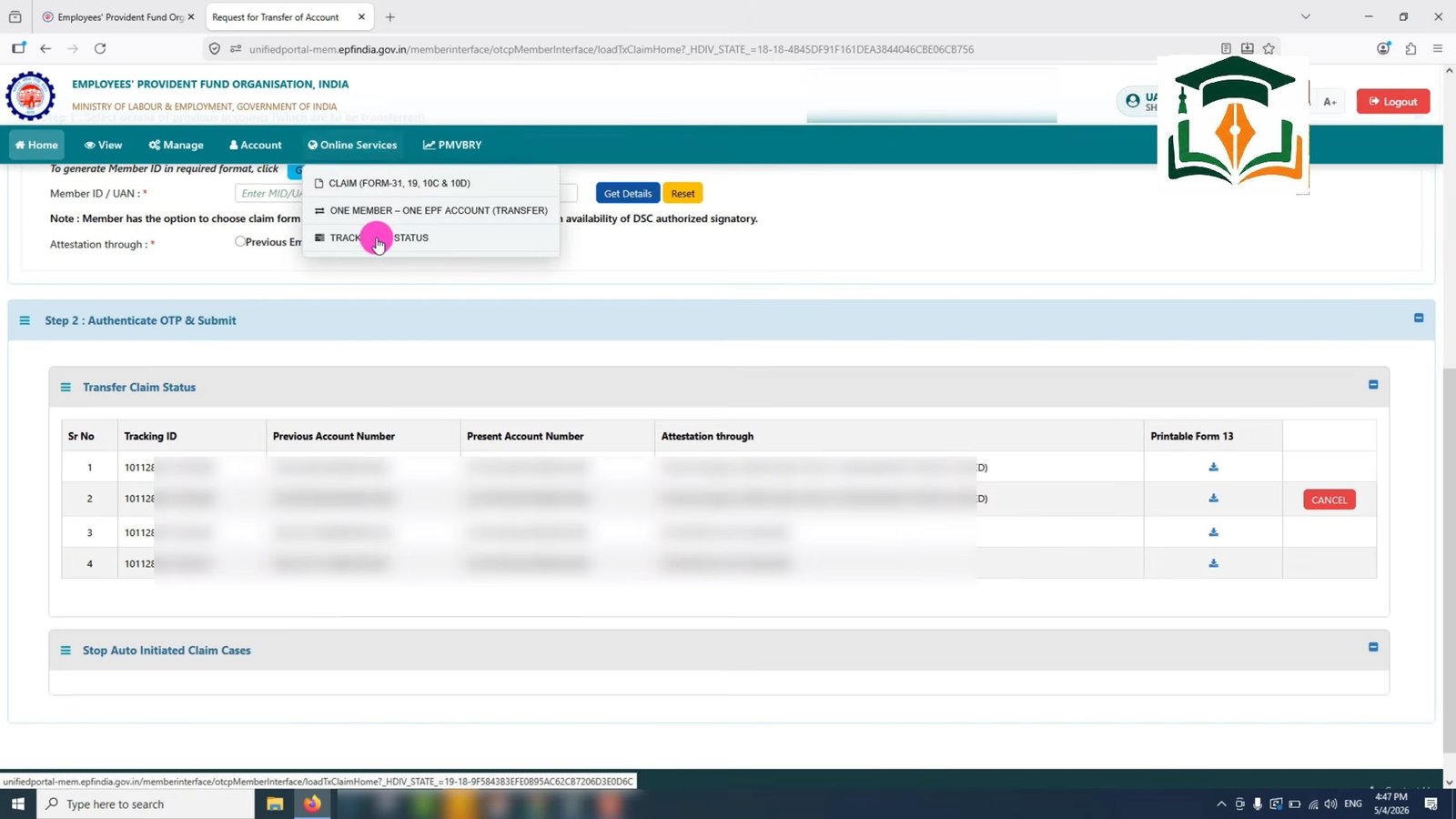Open the tab overview icon before the first tab
Screen dimensions: 1456x819
[15, 17]
